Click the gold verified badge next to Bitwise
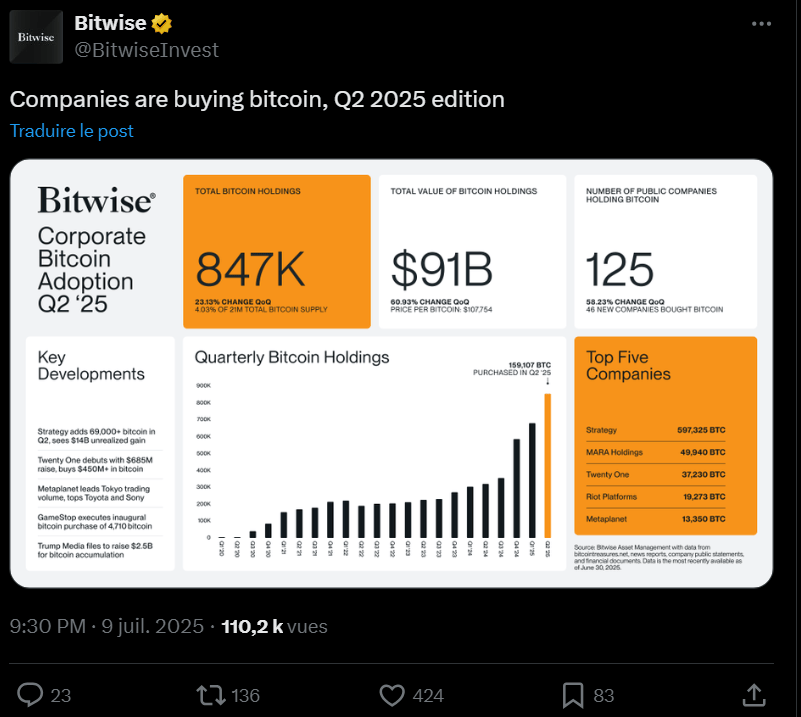Viewport: 801px width, 717px height. (161, 23)
